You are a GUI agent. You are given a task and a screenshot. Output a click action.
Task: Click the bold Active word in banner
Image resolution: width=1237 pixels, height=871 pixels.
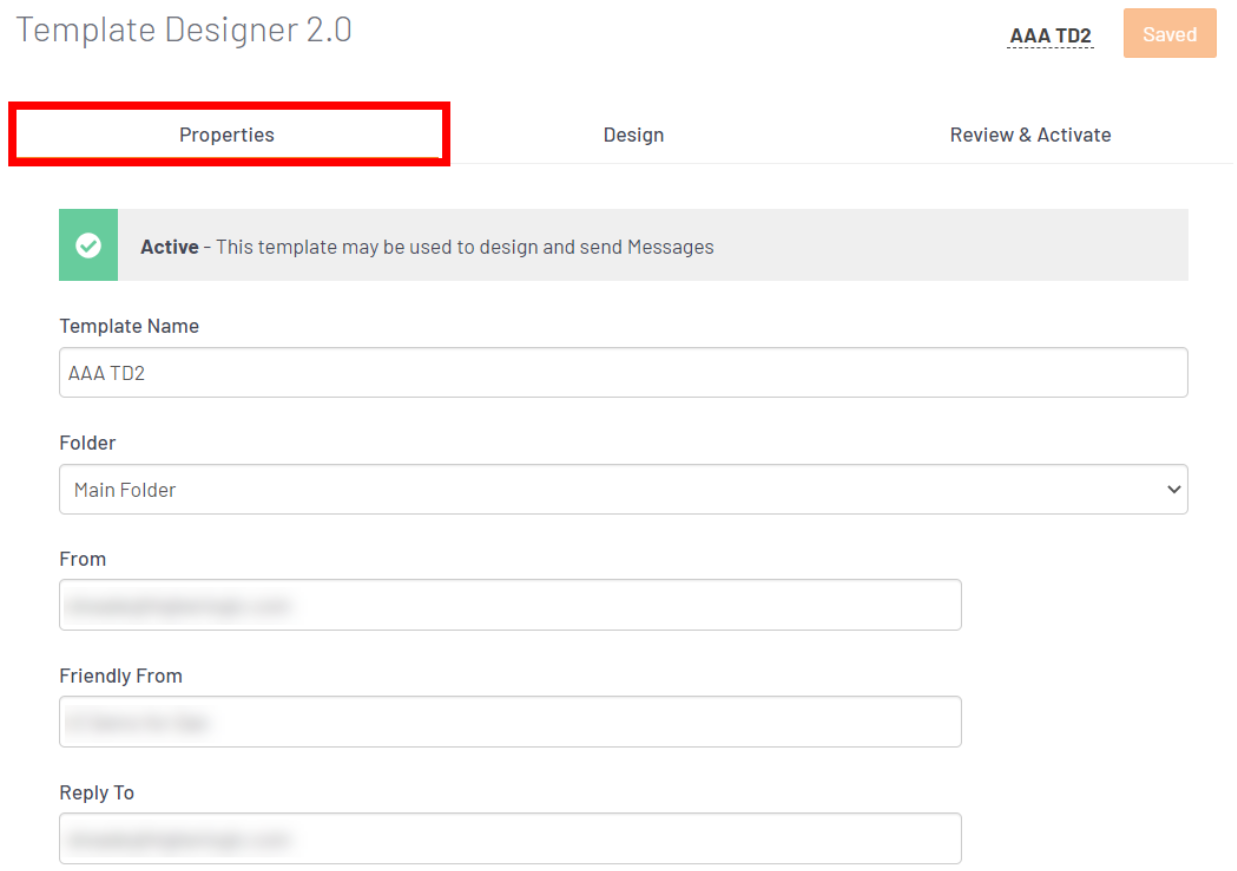pos(169,247)
